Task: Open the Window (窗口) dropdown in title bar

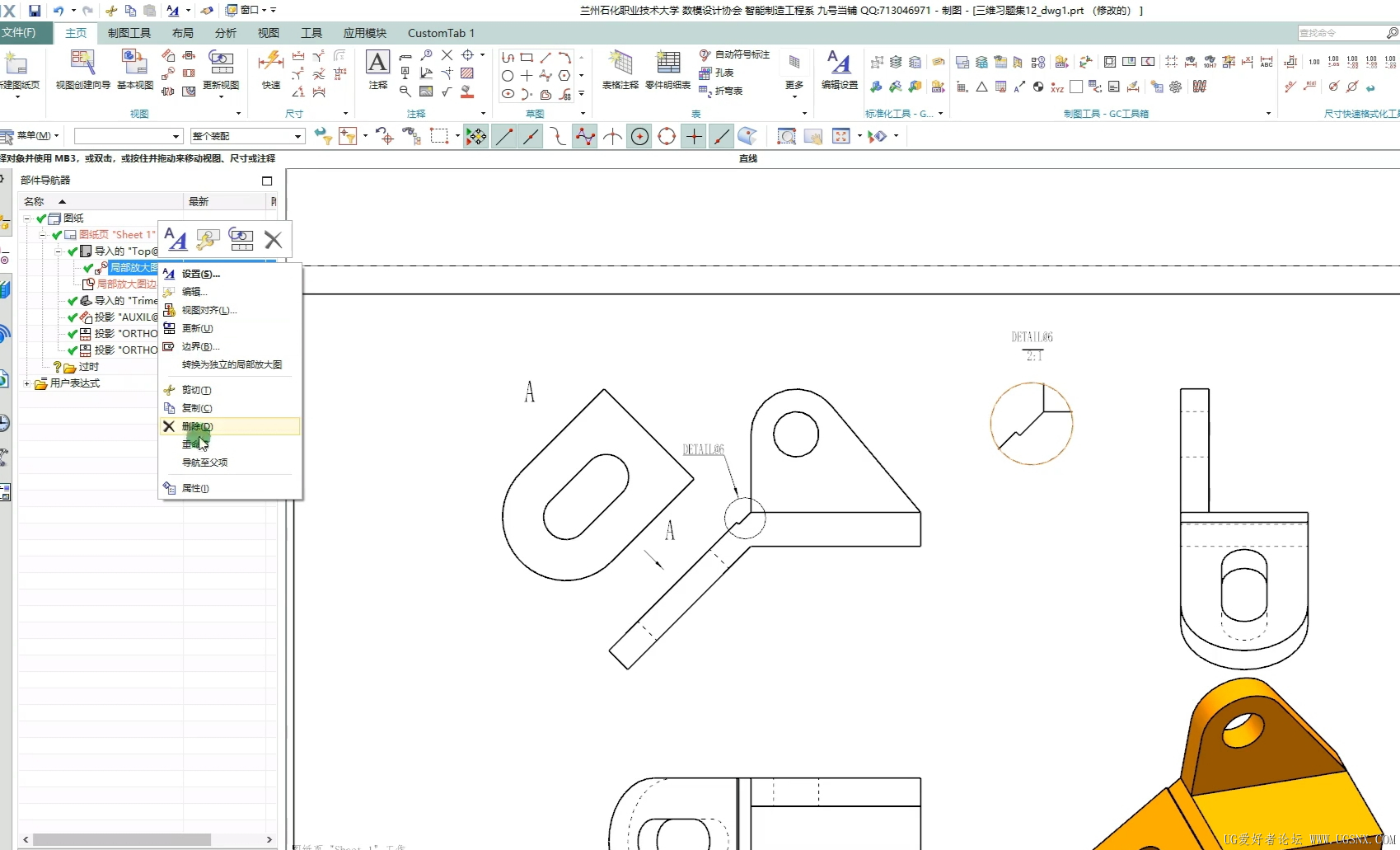Action: (251, 10)
